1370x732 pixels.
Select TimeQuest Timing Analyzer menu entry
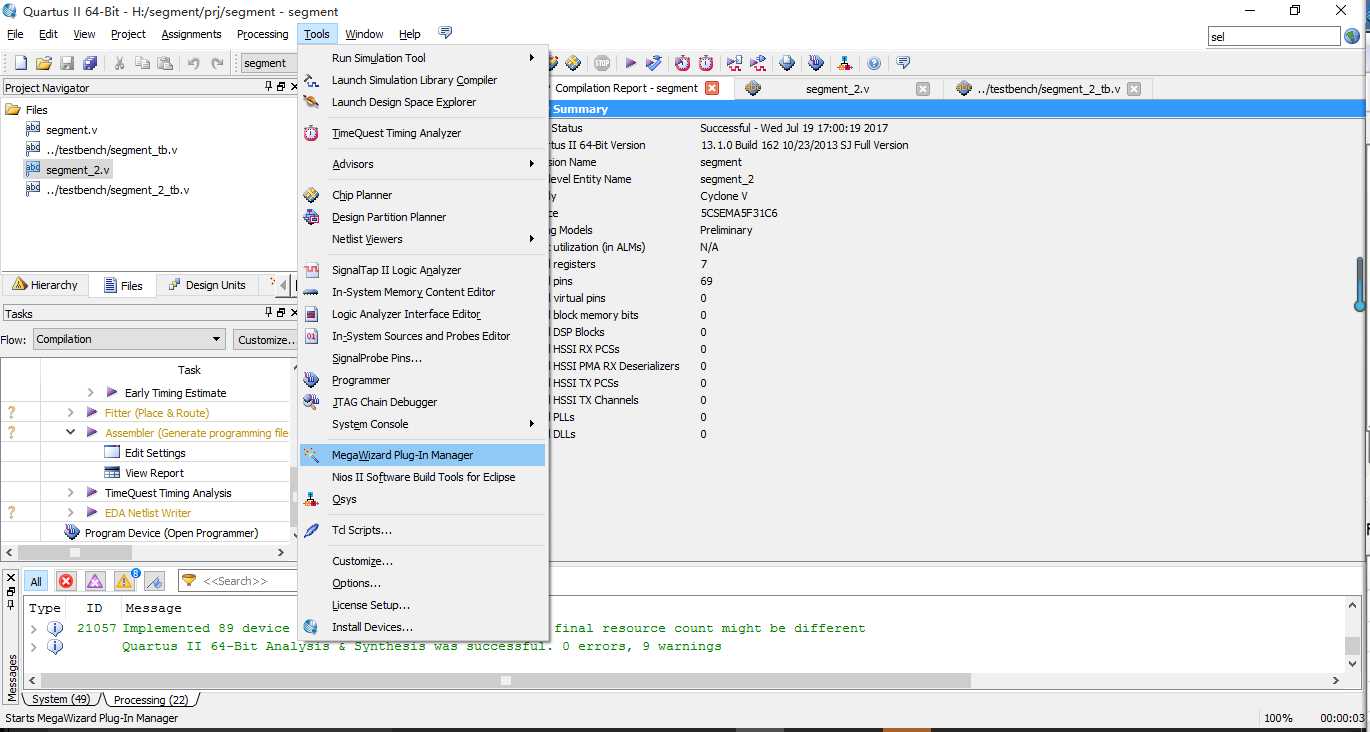click(423, 133)
